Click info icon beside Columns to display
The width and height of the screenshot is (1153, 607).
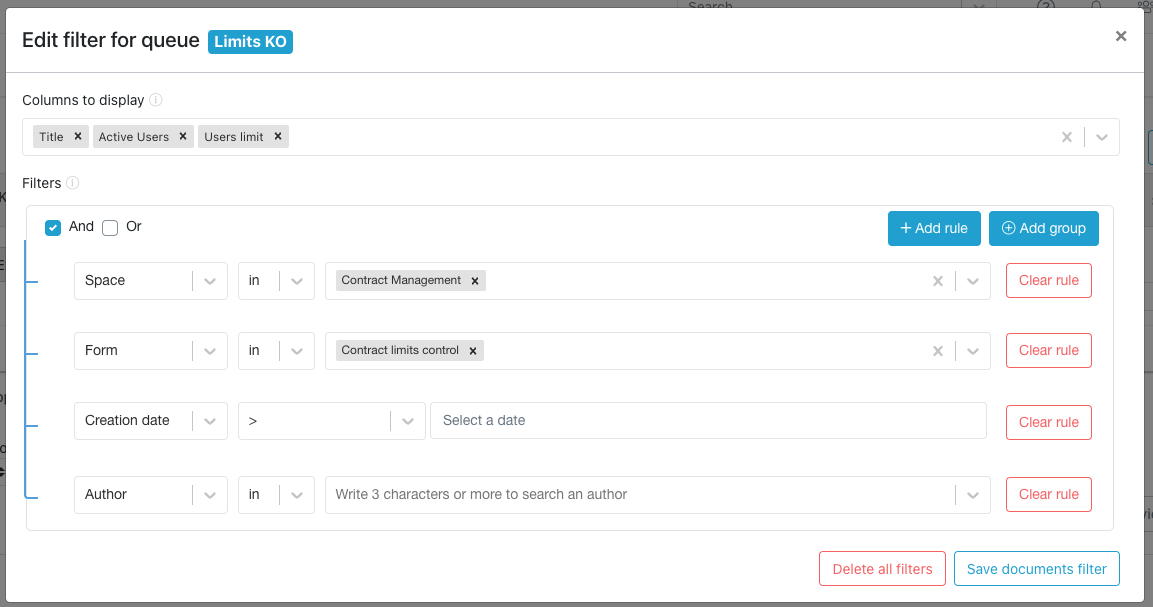(156, 100)
